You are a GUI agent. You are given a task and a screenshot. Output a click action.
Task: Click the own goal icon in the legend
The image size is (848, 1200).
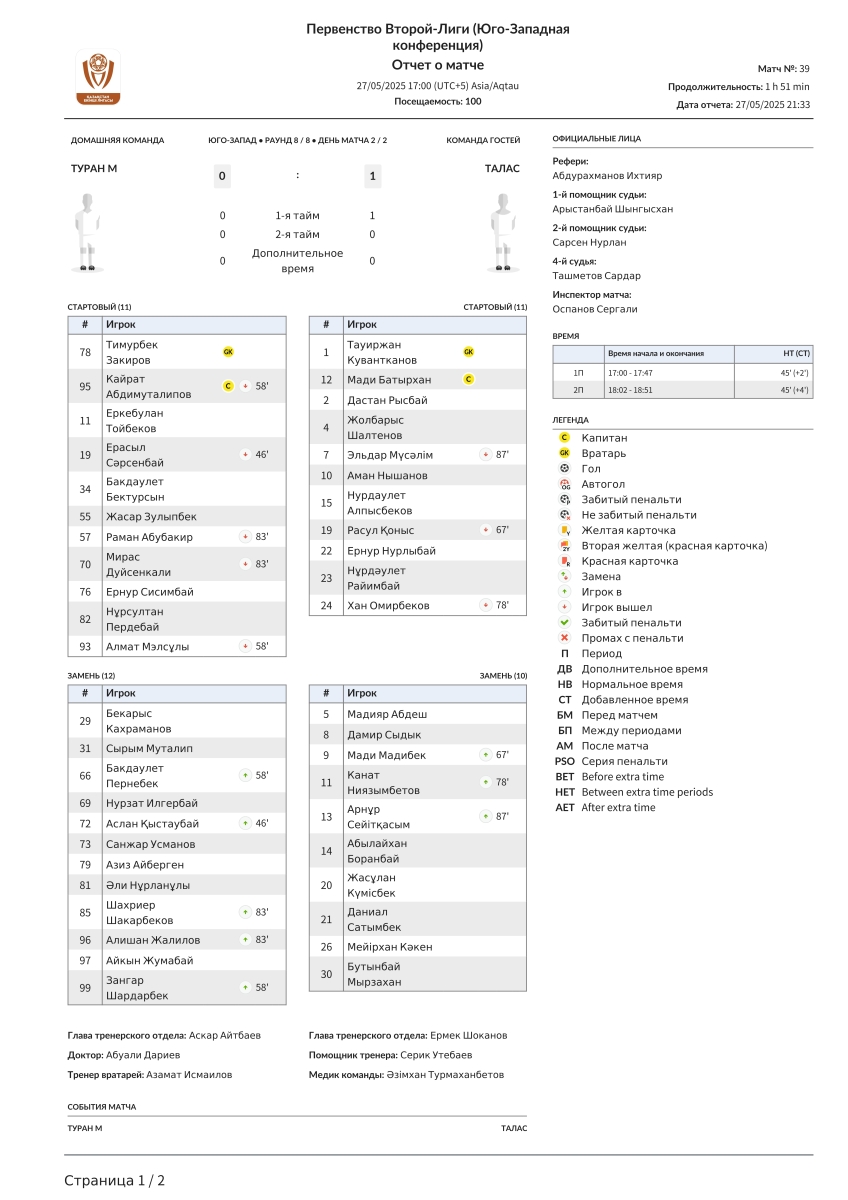point(565,484)
